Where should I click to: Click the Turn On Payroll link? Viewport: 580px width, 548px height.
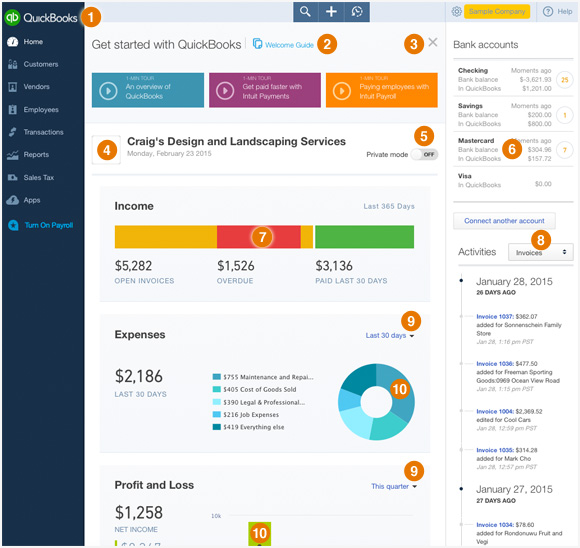49,225
